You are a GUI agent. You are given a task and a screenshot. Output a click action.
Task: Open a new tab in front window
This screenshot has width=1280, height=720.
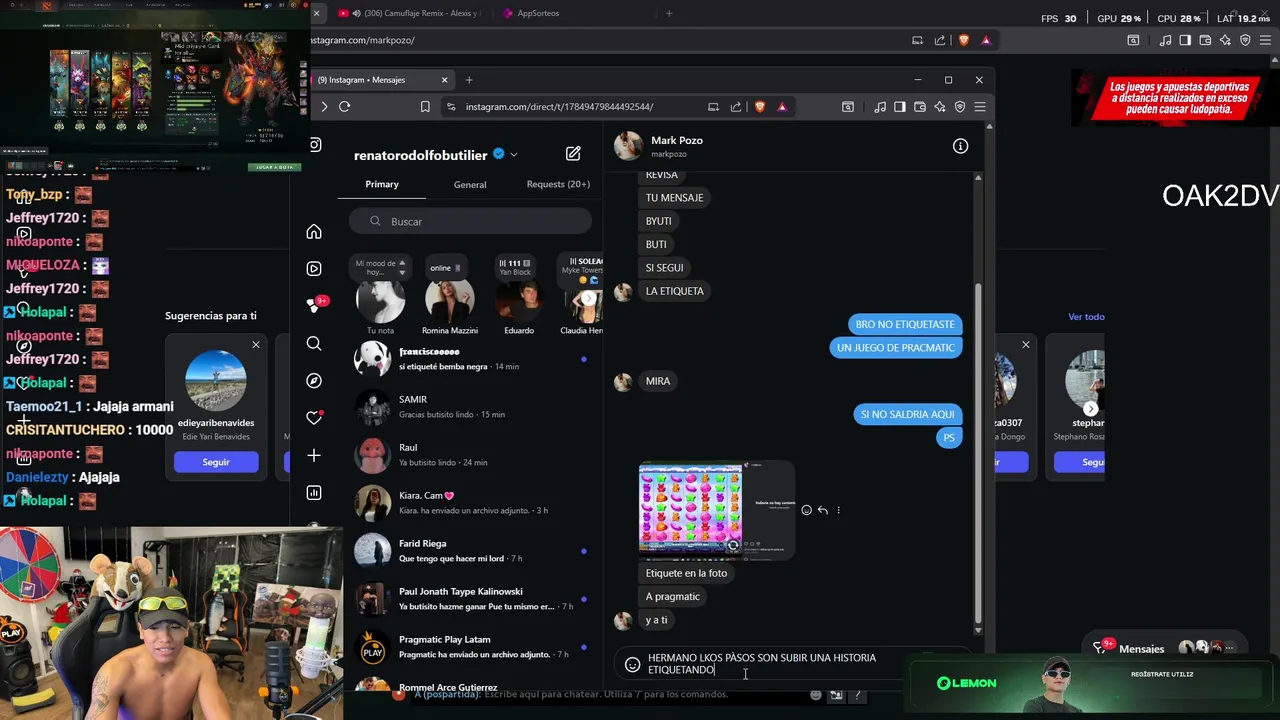pyautogui.click(x=469, y=80)
